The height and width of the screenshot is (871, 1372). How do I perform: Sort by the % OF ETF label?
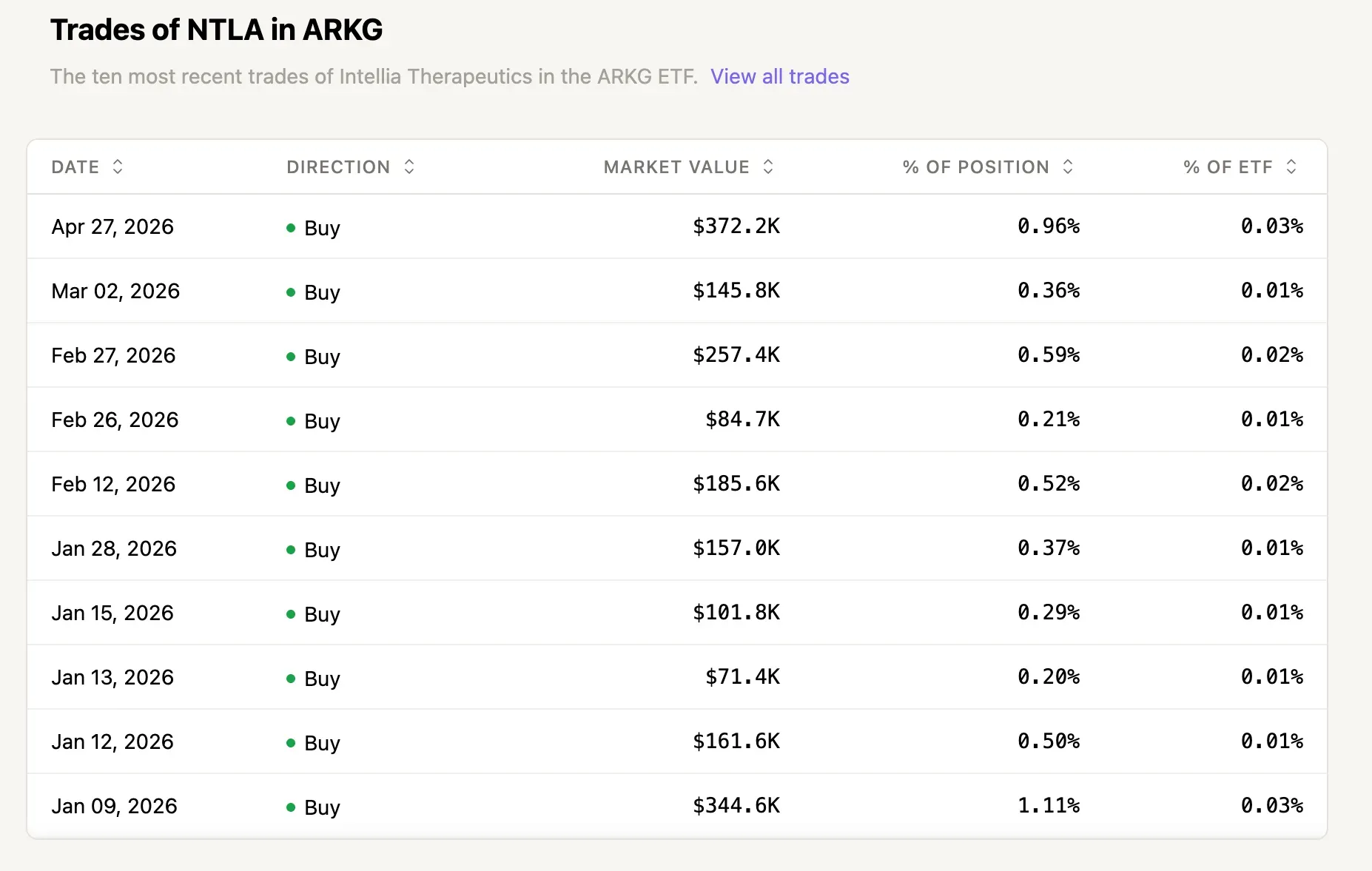tap(1228, 167)
